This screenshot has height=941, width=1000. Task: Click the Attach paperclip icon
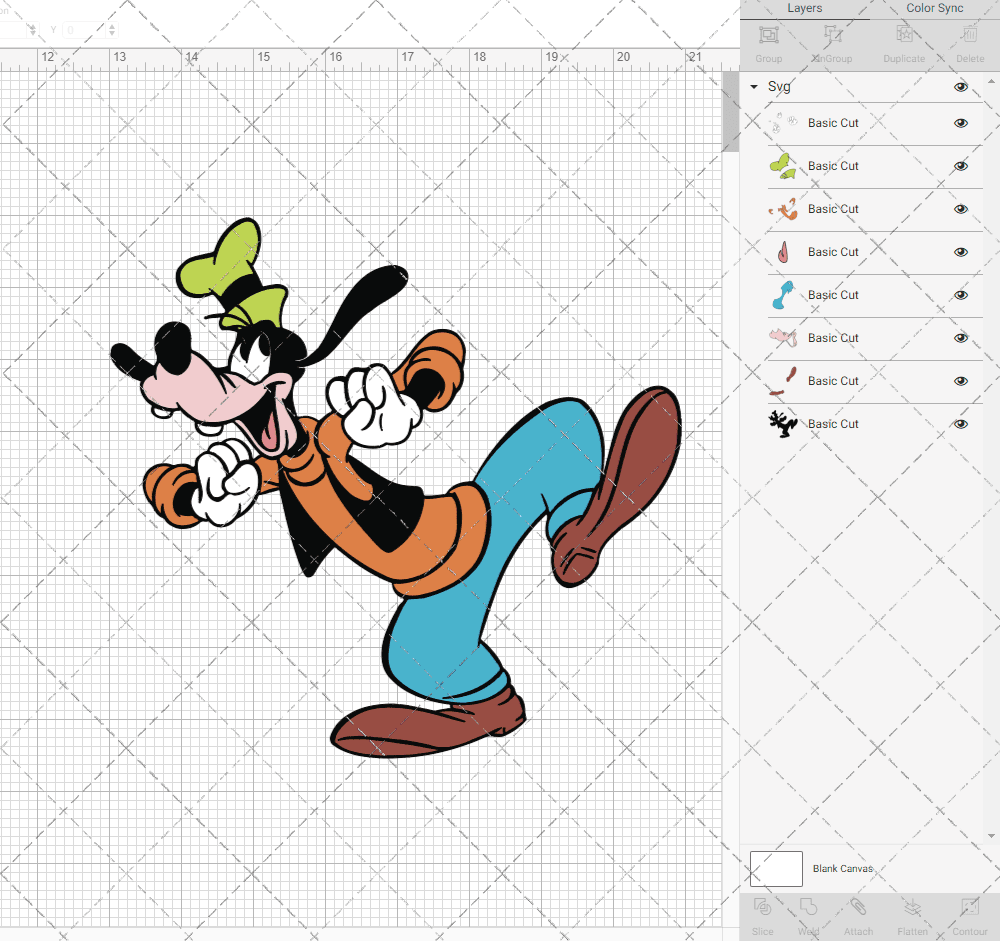(858, 907)
